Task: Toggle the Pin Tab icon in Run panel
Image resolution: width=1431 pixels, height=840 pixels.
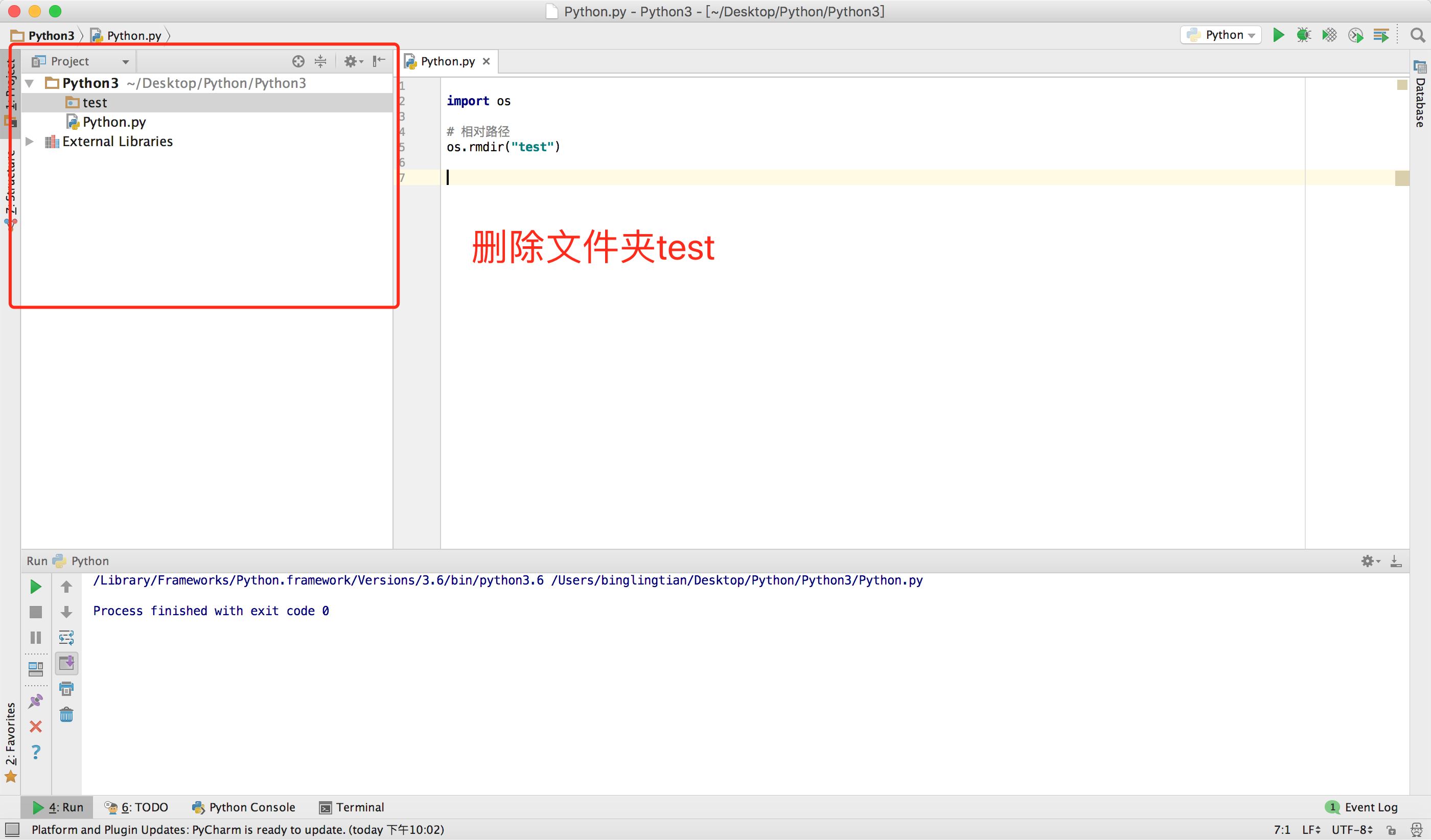Action: 35,702
